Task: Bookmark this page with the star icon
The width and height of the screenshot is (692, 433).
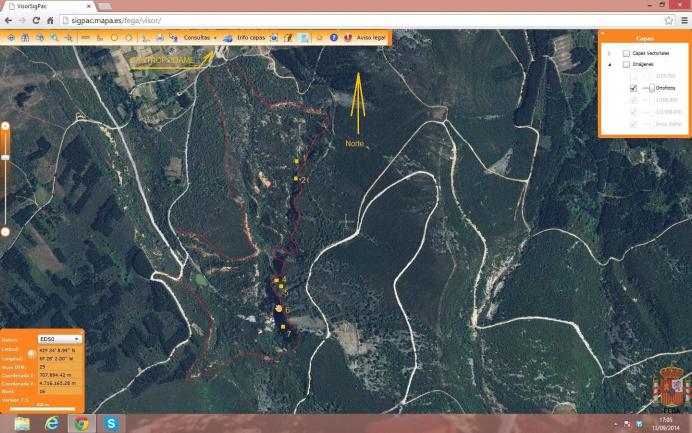Action: [668, 19]
